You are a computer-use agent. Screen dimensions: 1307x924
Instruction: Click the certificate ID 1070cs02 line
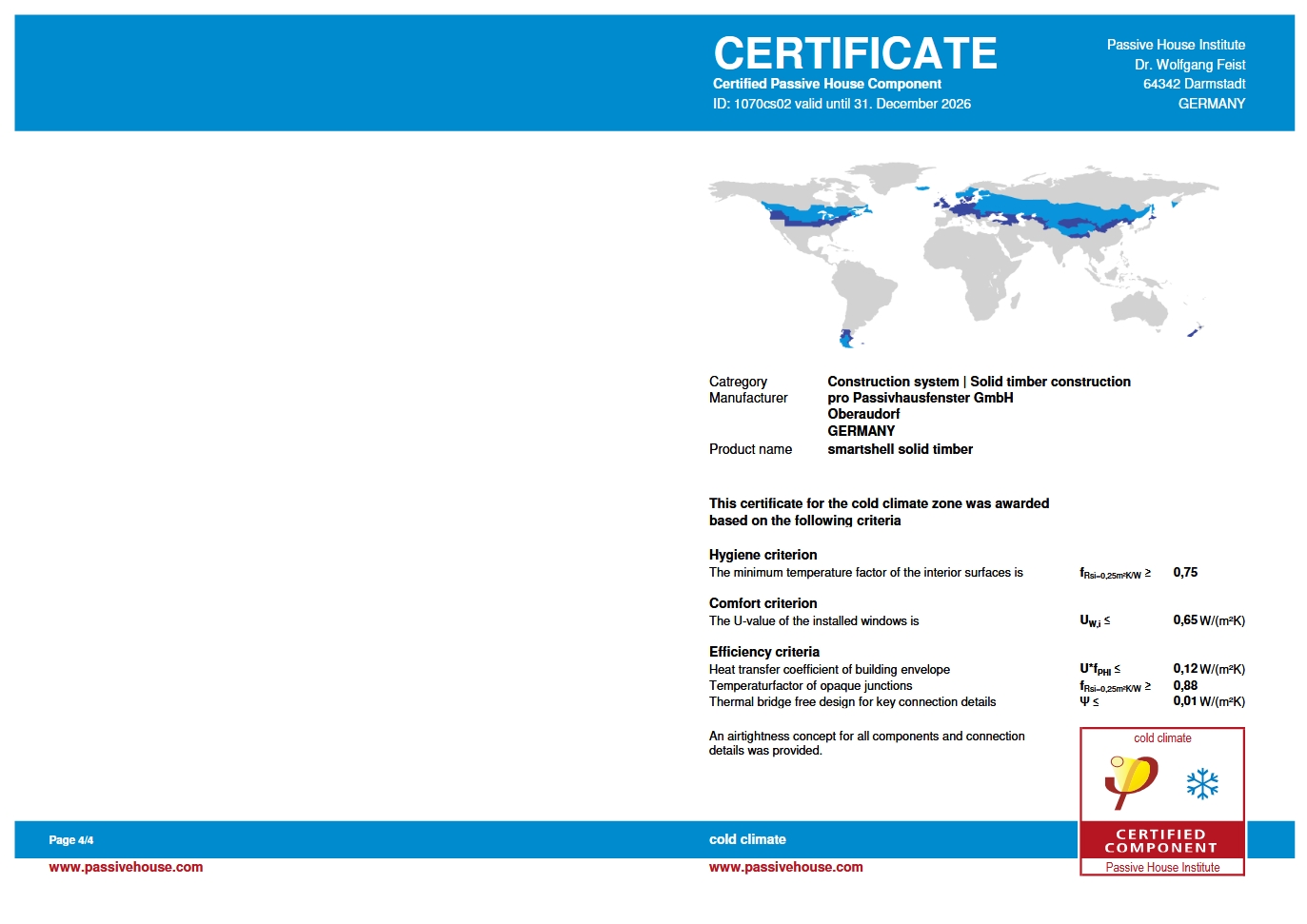pos(842,104)
